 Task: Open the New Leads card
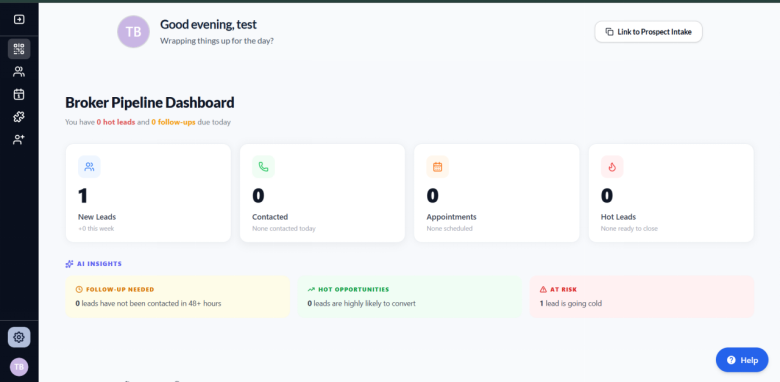click(148, 193)
